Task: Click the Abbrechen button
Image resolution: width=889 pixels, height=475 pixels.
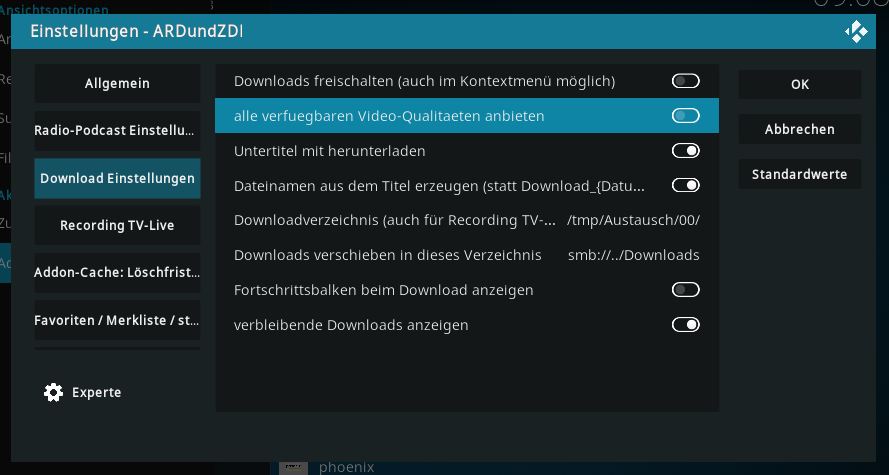Action: pyautogui.click(x=800, y=129)
